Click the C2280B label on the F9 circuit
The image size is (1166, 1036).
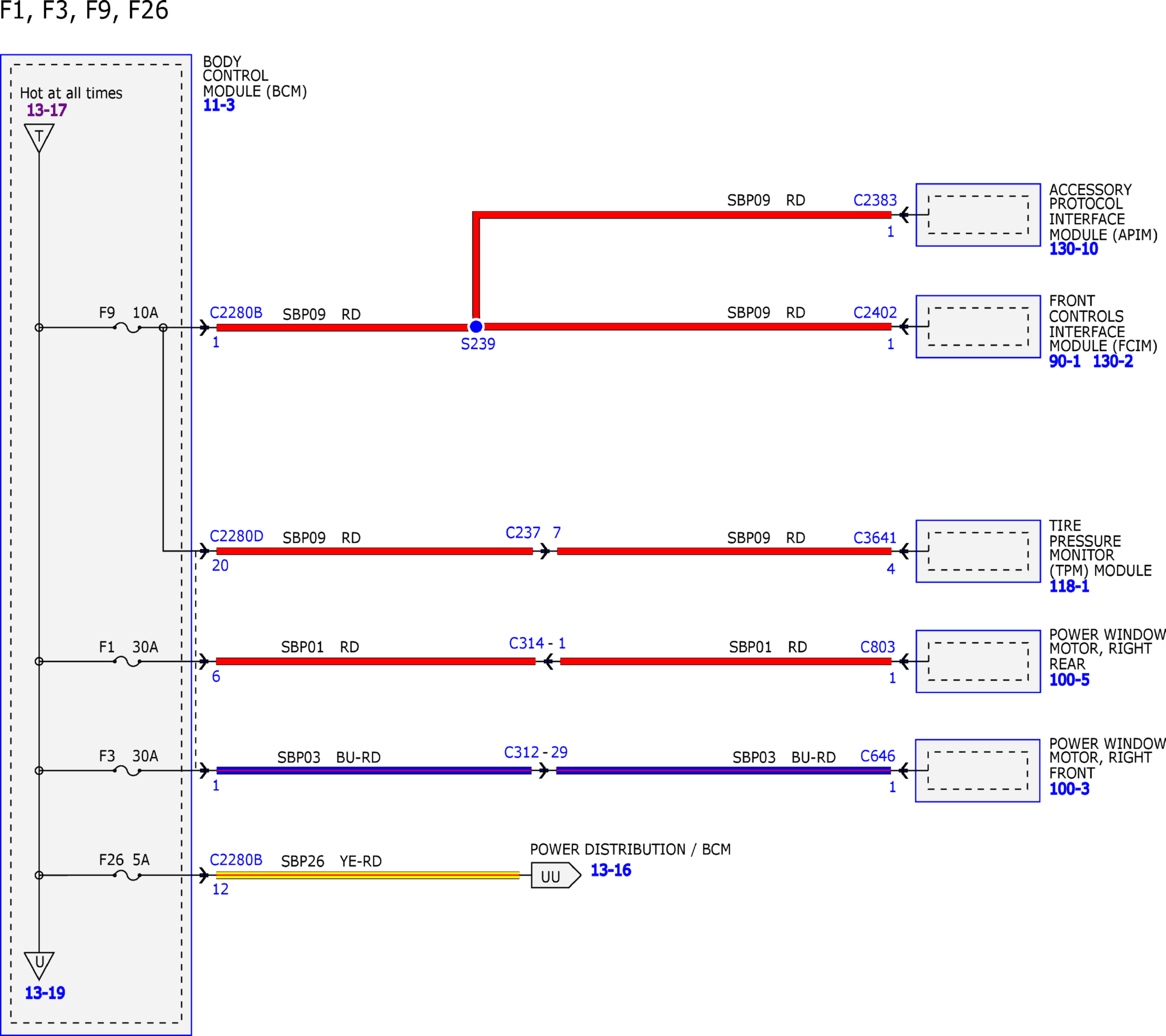(236, 313)
